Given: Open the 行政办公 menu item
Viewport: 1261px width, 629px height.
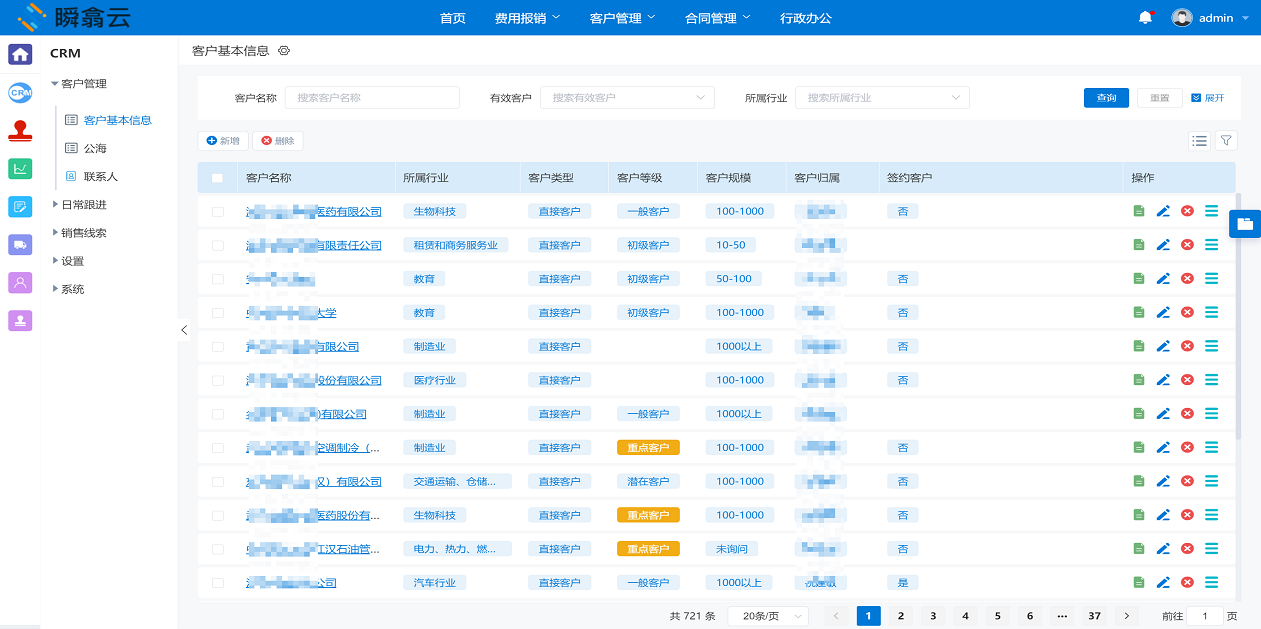Looking at the screenshot, I should click(805, 18).
